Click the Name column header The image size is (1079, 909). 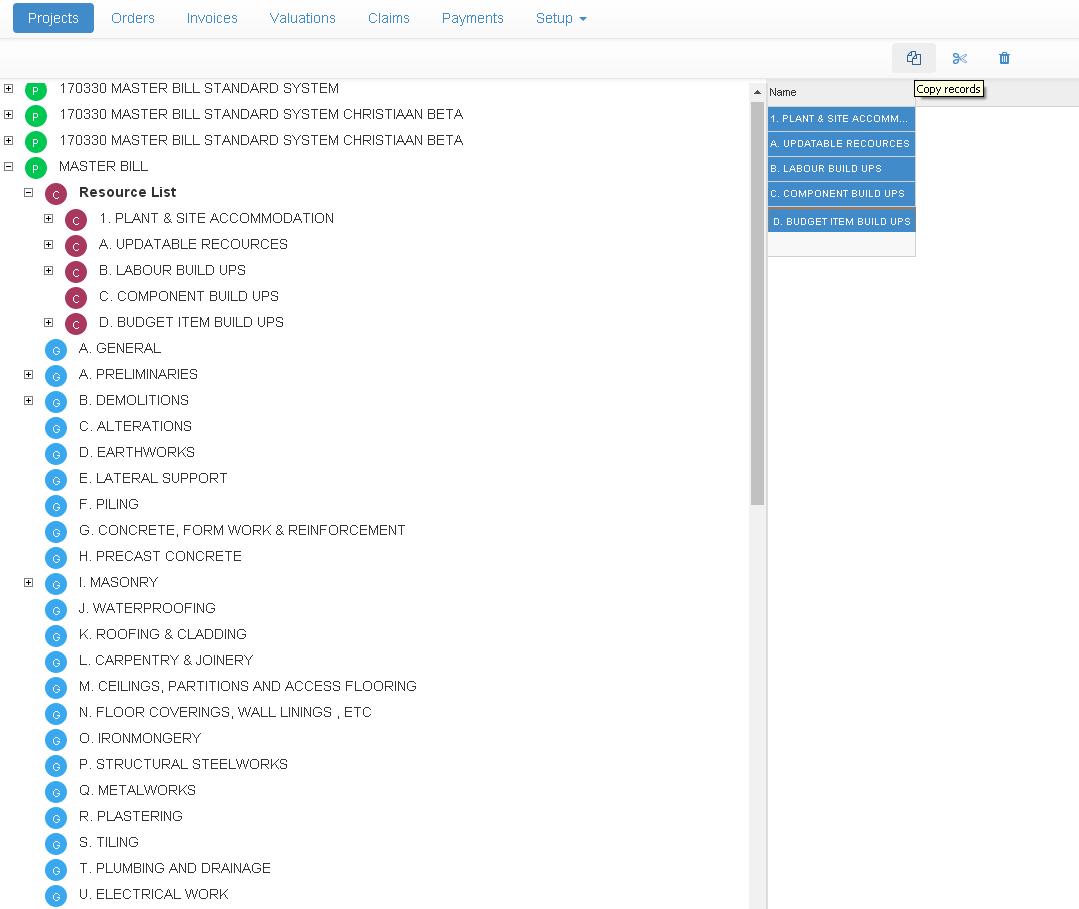(x=841, y=92)
